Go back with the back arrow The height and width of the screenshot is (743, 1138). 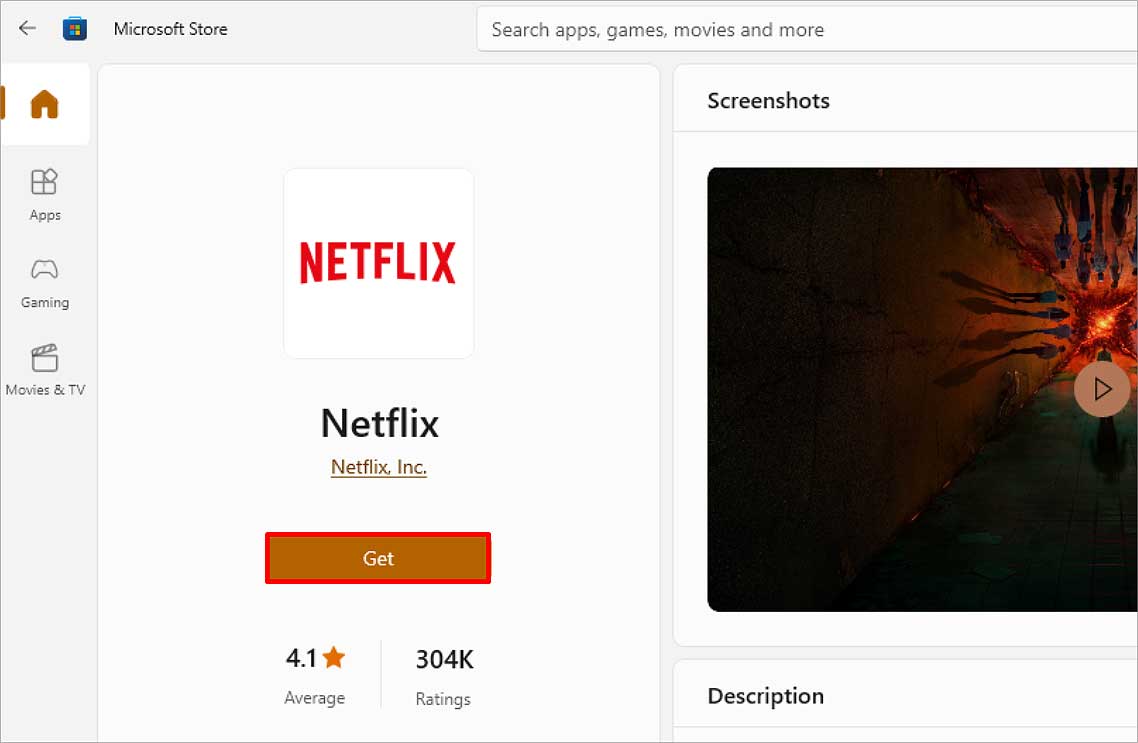click(x=28, y=28)
